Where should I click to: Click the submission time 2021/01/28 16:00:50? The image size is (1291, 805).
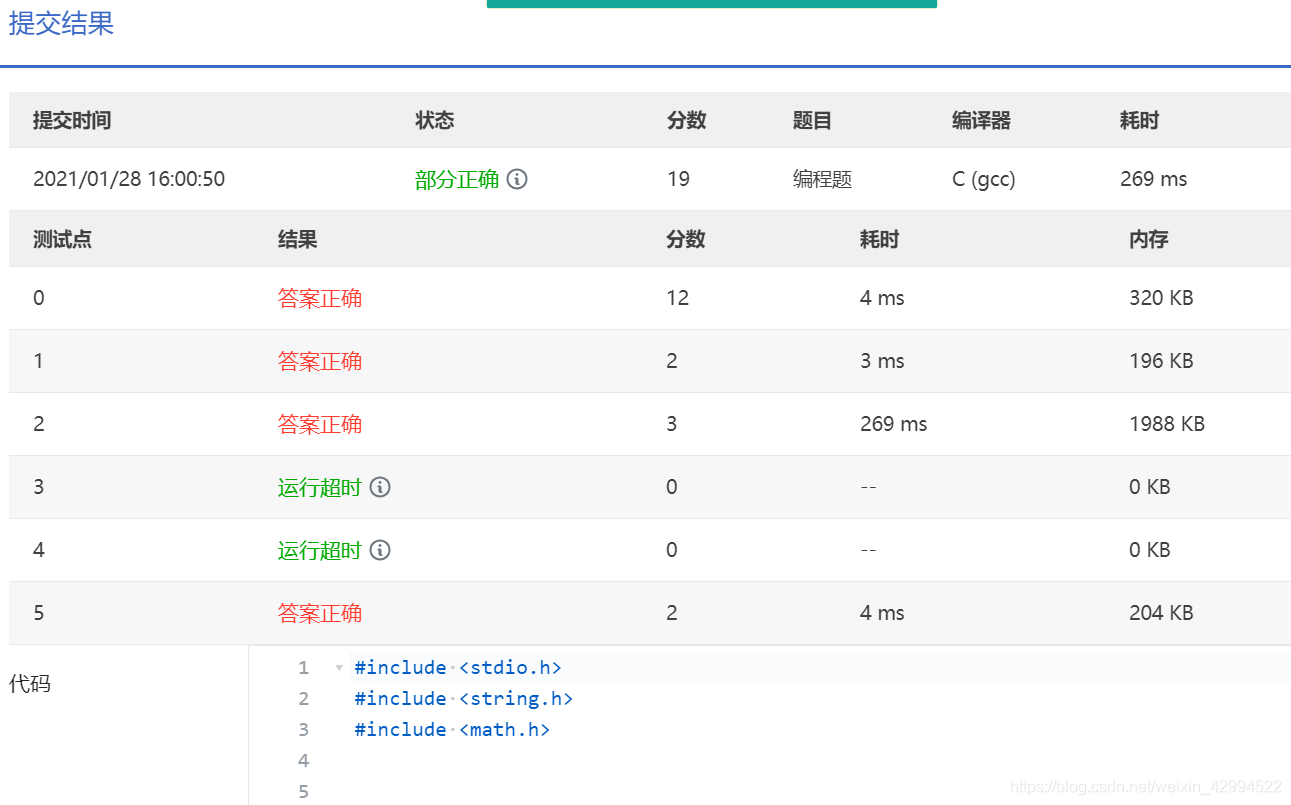click(129, 179)
